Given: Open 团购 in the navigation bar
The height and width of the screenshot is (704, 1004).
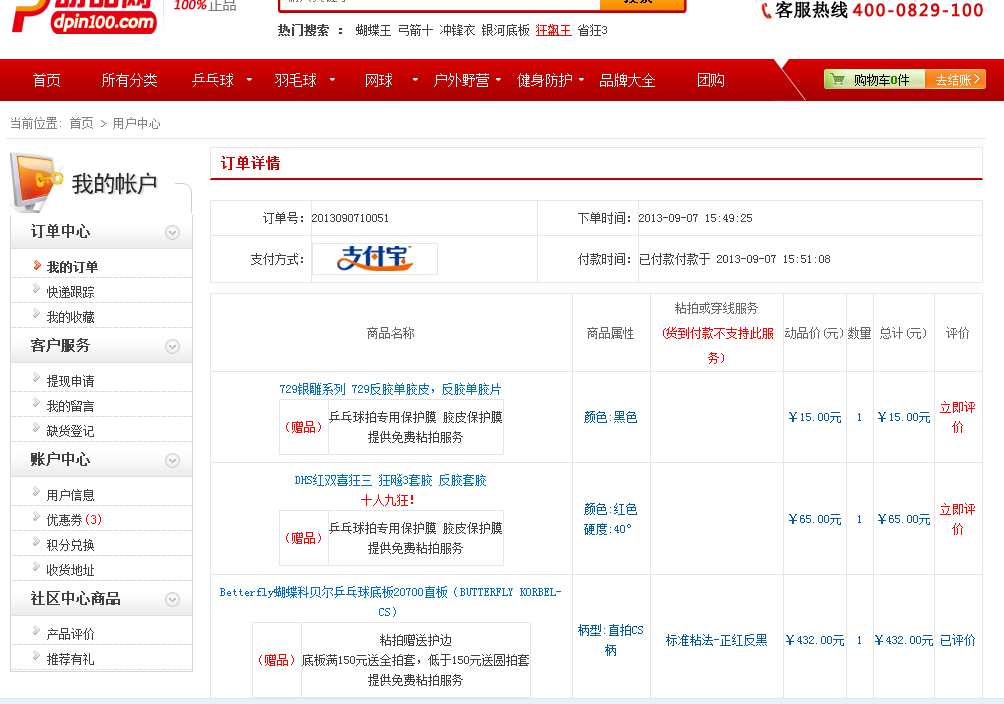Looking at the screenshot, I should [711, 80].
